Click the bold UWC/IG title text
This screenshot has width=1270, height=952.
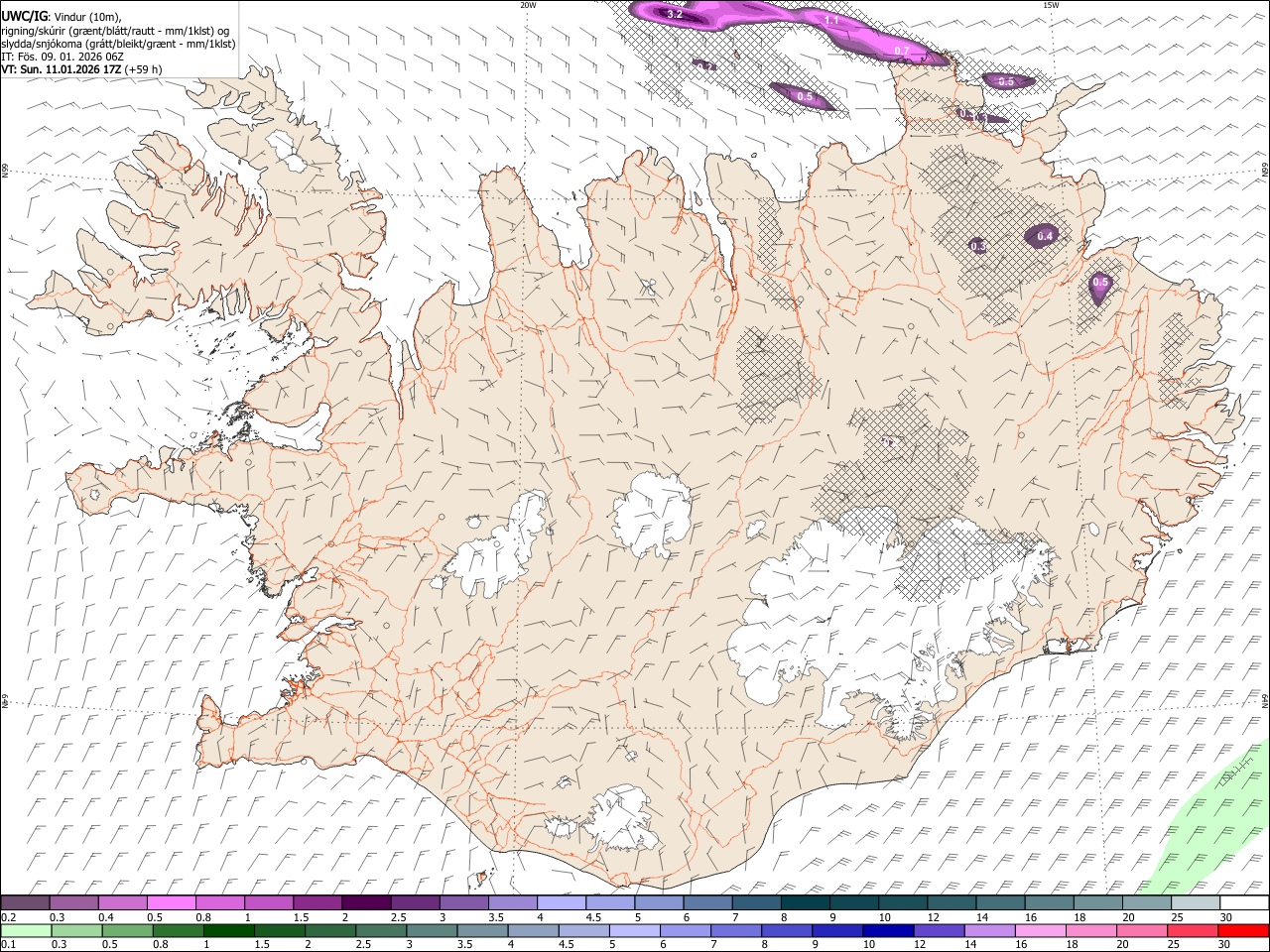(x=24, y=16)
